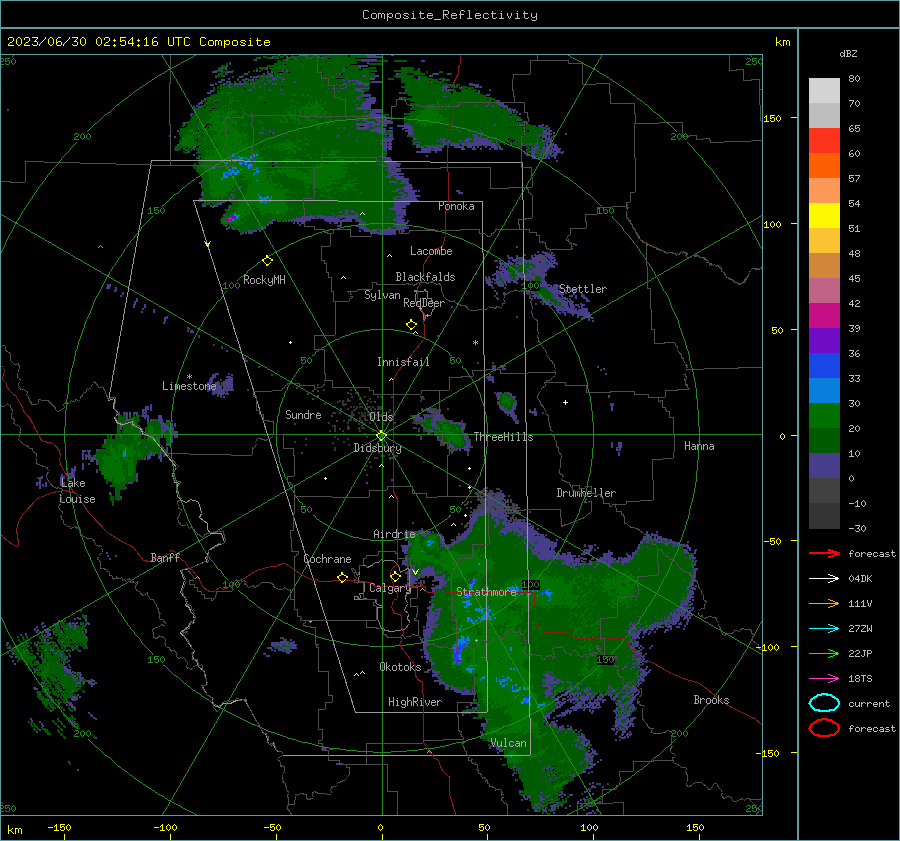Click the Banff town label

[x=165, y=557]
